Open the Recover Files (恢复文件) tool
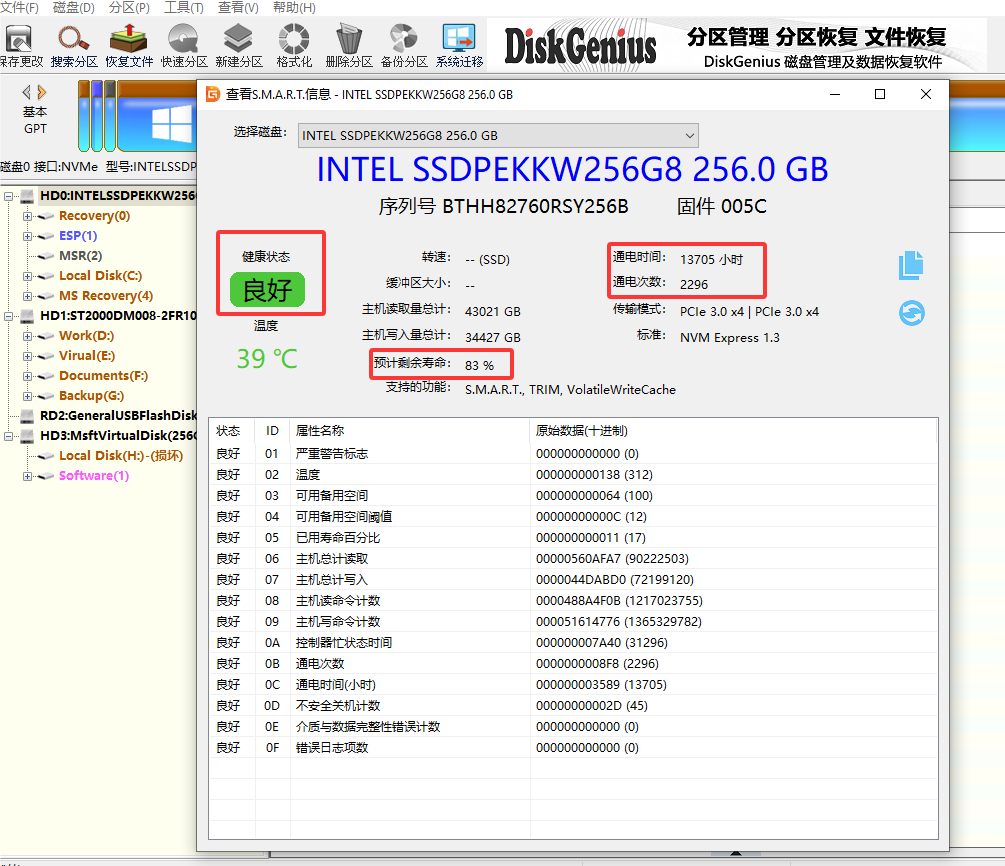 pyautogui.click(x=129, y=46)
